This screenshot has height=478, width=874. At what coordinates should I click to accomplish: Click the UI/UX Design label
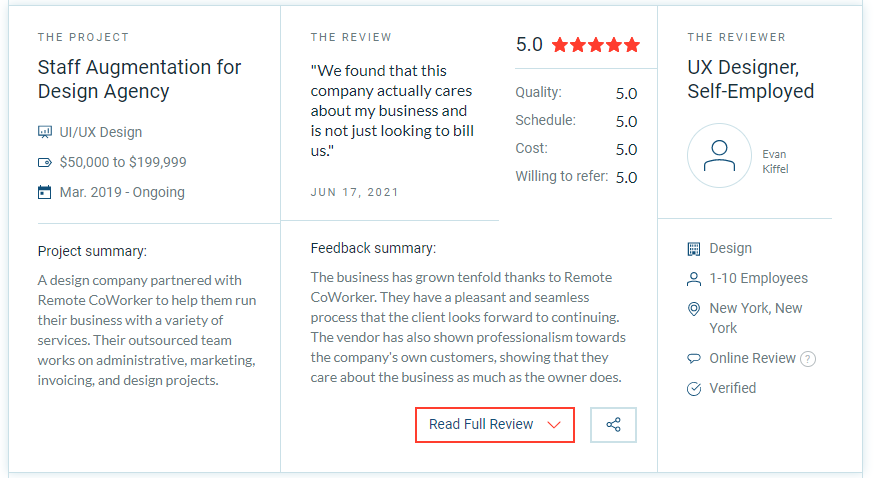pos(101,132)
